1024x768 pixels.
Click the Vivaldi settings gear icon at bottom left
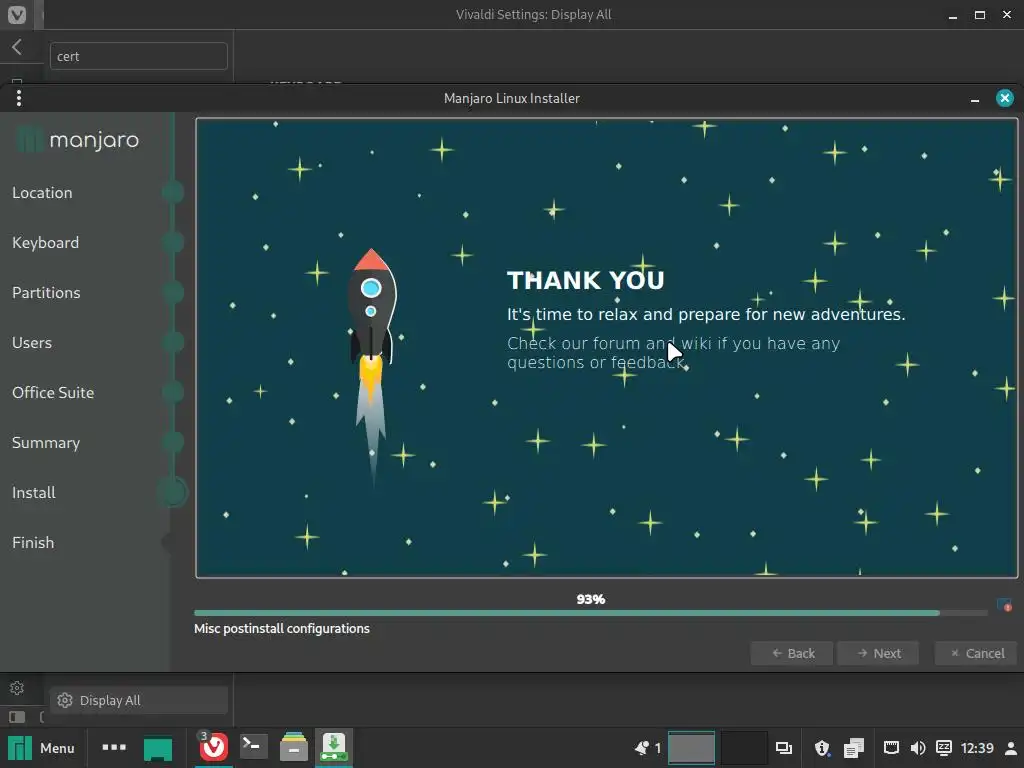(17, 688)
